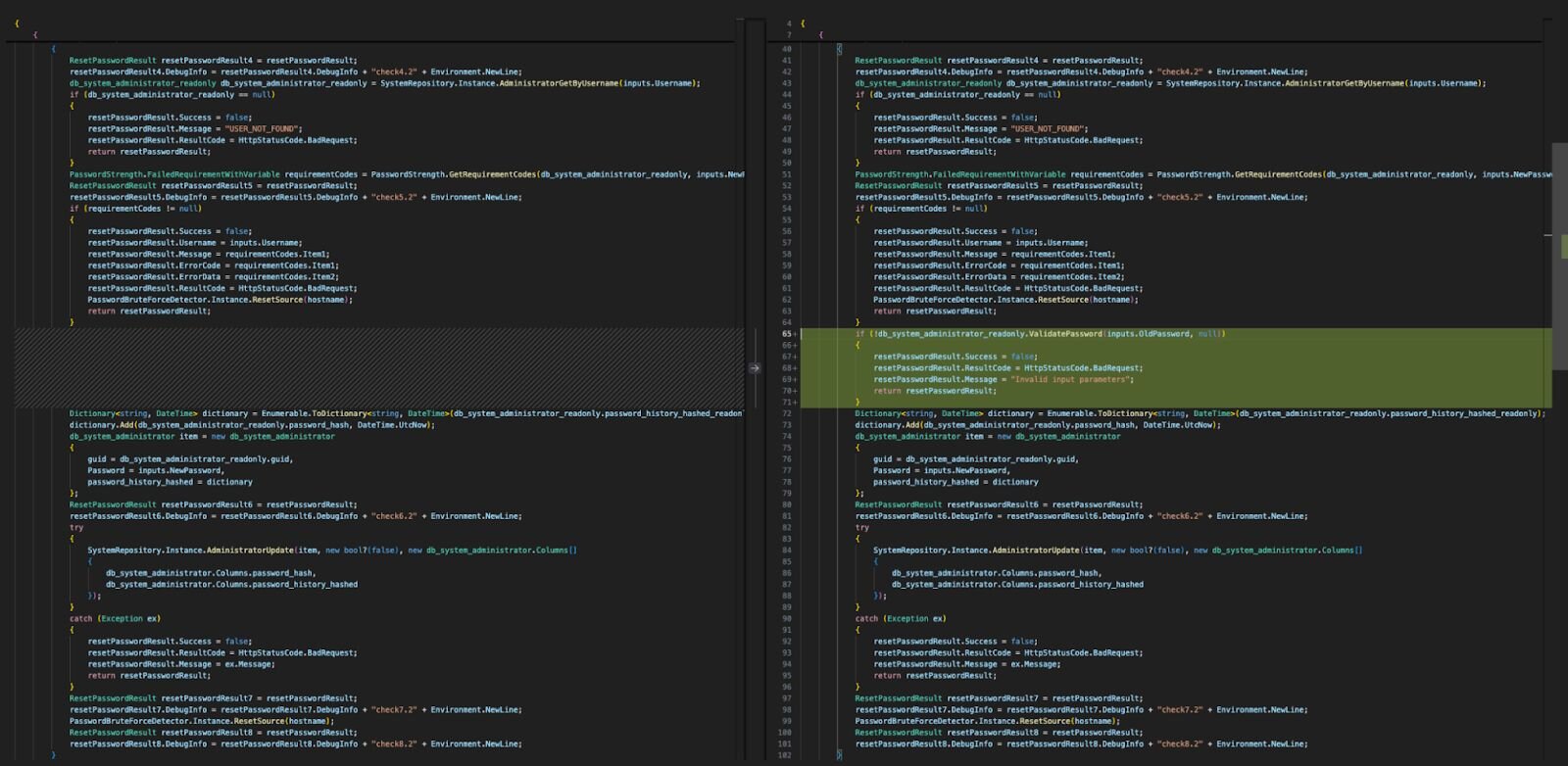Click line number 72 in the right gutter
The image size is (1568, 766).
pyautogui.click(x=786, y=413)
